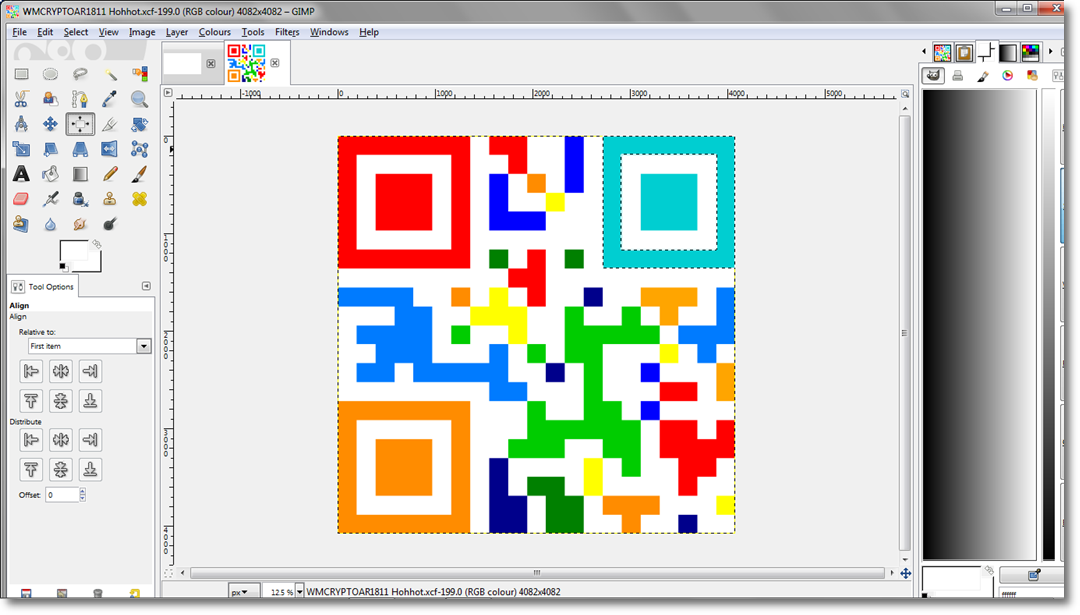Distribute bottoms of targets

[90, 470]
